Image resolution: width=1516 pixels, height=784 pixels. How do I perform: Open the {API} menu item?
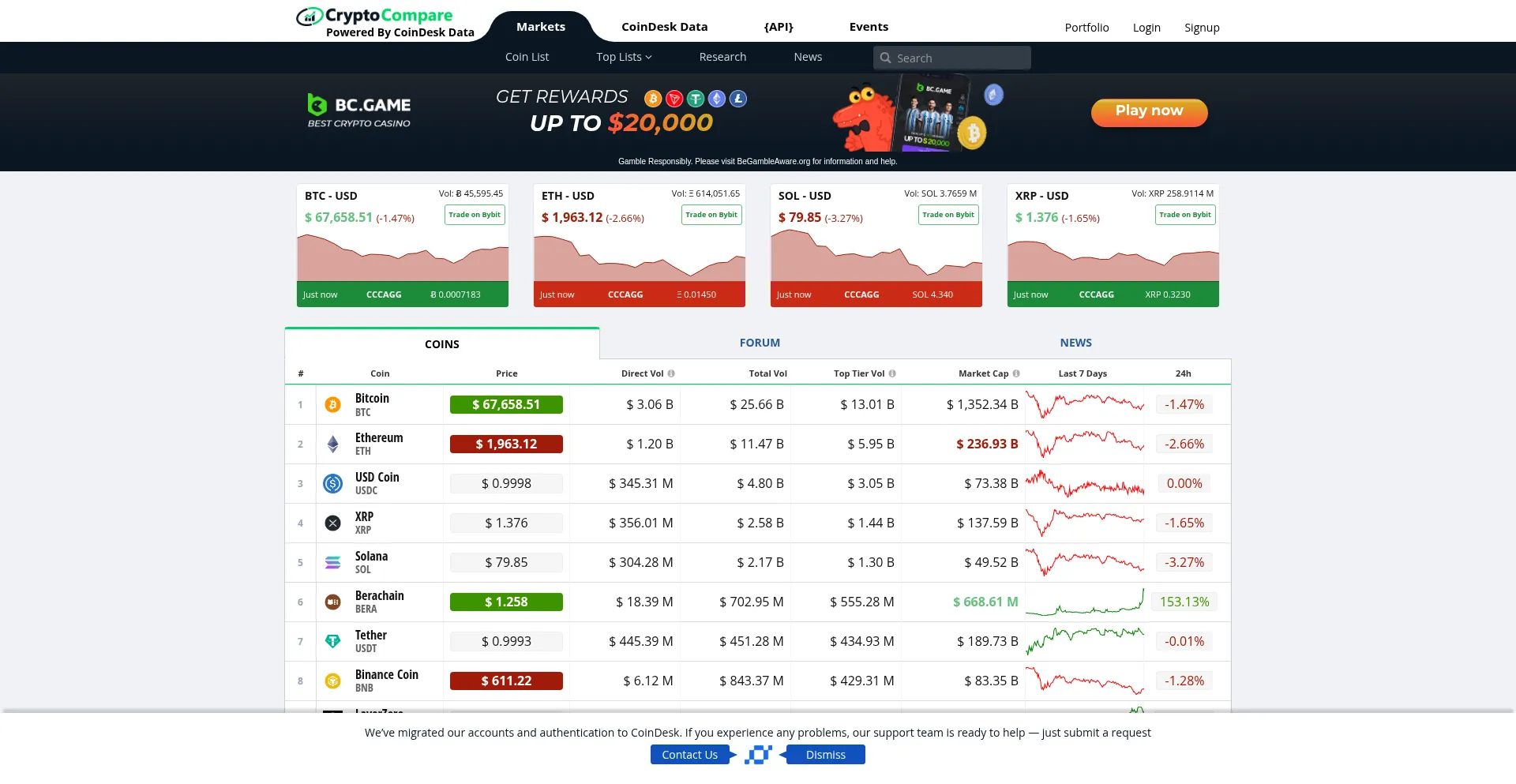tap(779, 27)
